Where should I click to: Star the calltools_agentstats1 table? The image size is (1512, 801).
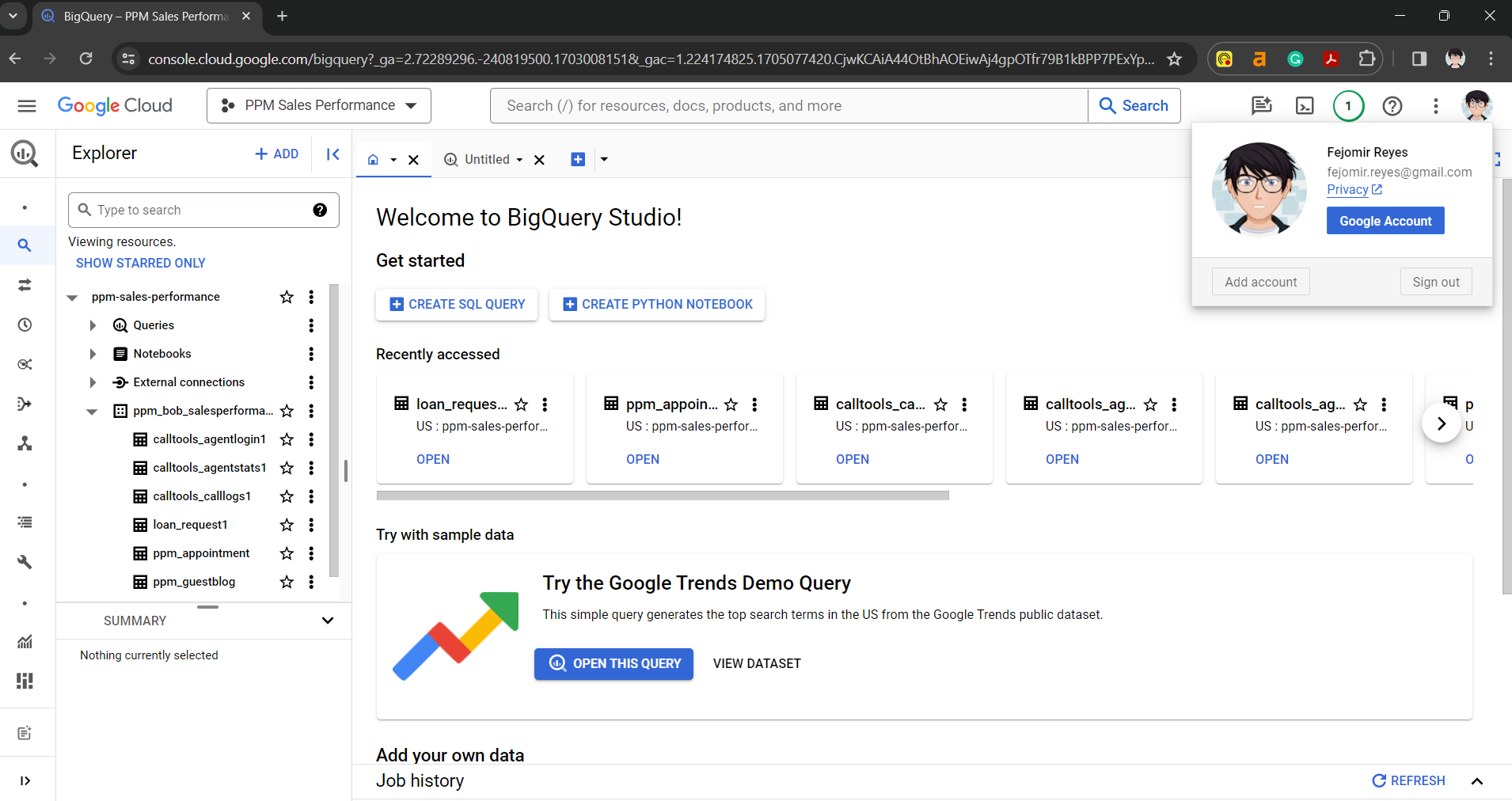pos(287,468)
